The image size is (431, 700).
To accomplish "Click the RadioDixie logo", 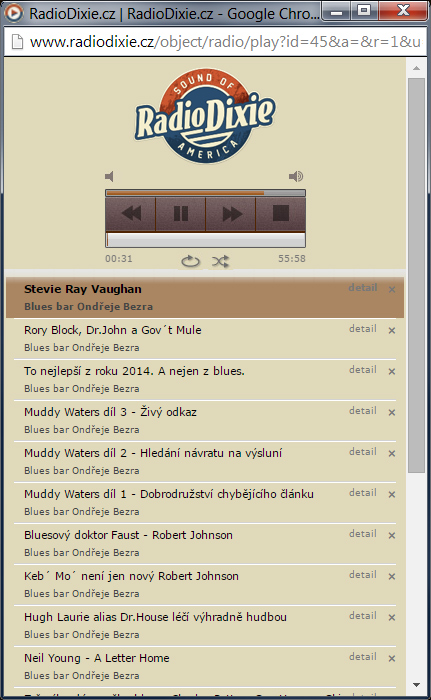I will coord(205,116).
